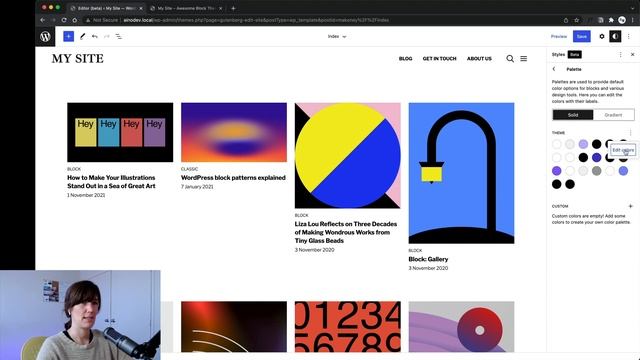The width and height of the screenshot is (640, 360).
Task: Go back from the Palette screen
Action: (x=554, y=69)
